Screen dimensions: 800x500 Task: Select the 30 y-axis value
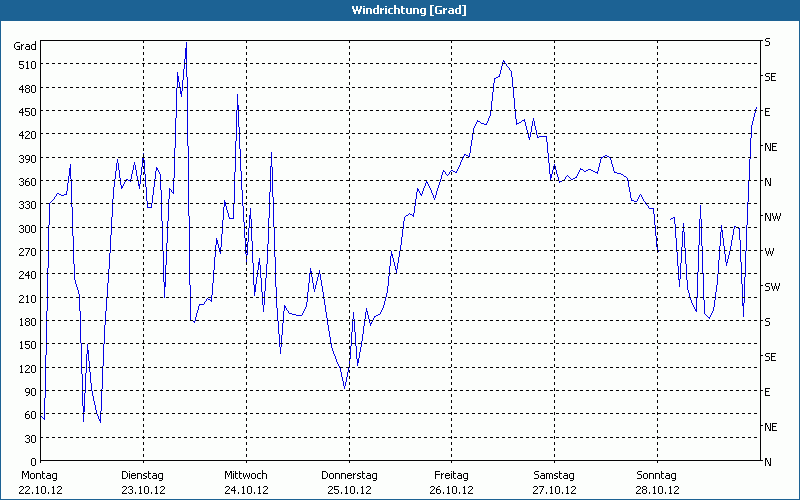31,439
